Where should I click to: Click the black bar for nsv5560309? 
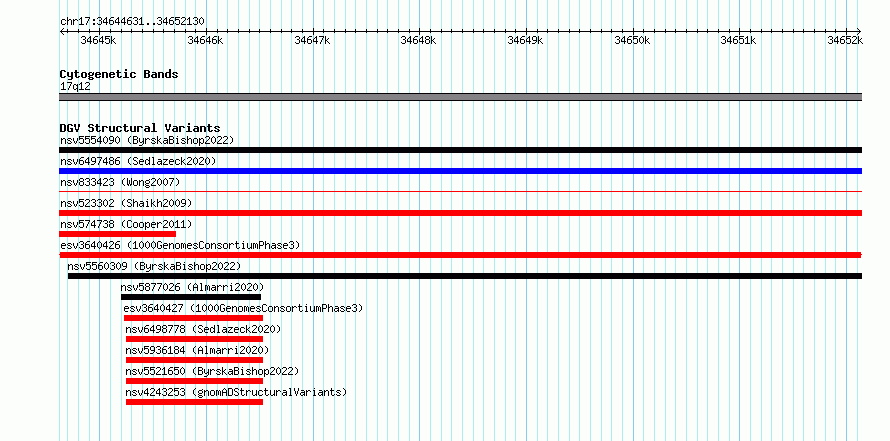click(465, 276)
